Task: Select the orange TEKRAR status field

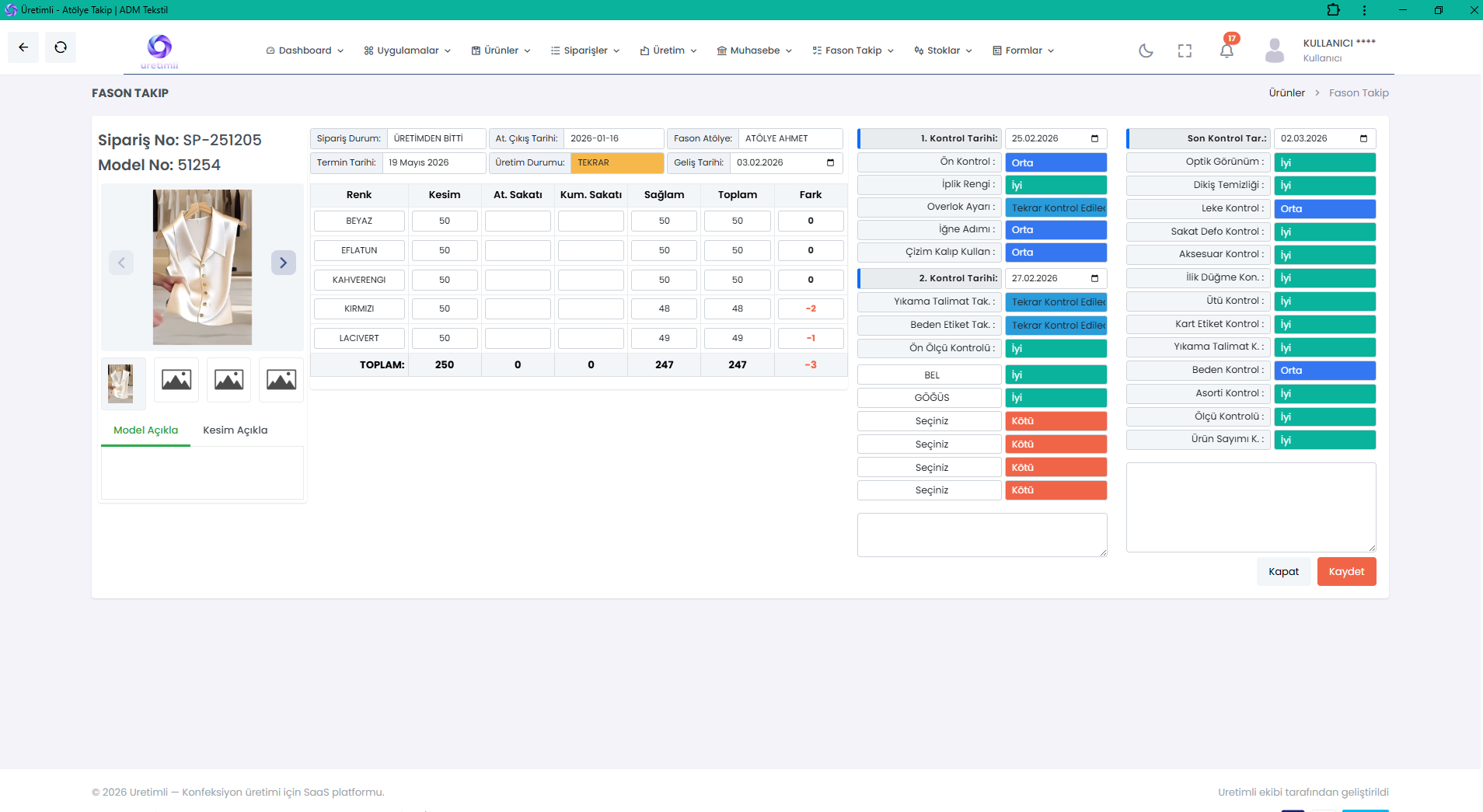Action: click(x=617, y=162)
